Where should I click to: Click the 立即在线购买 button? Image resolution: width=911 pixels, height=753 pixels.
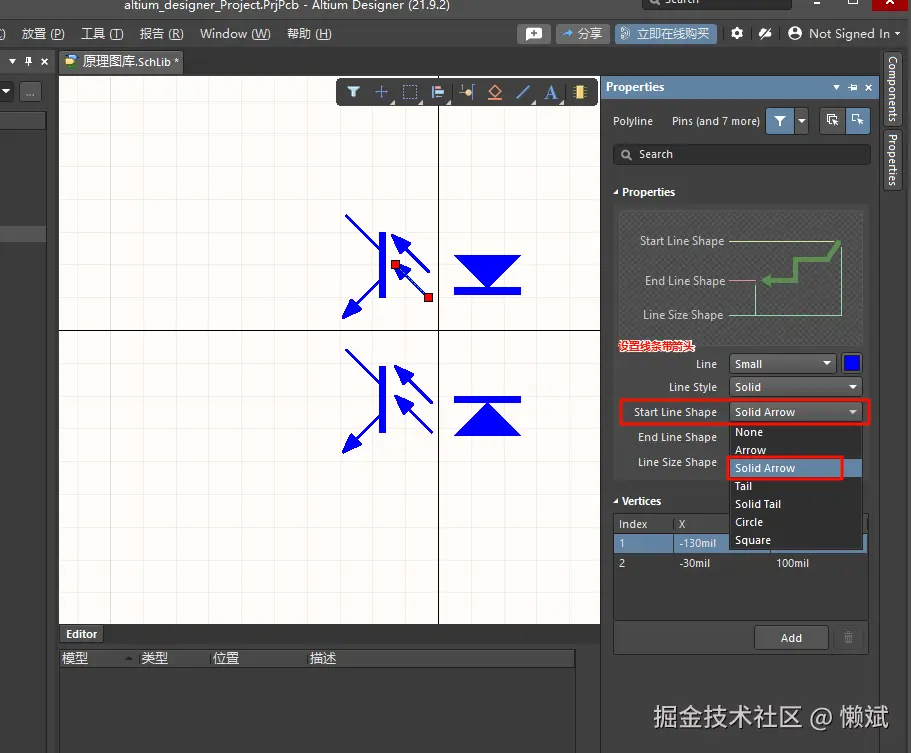(x=666, y=34)
